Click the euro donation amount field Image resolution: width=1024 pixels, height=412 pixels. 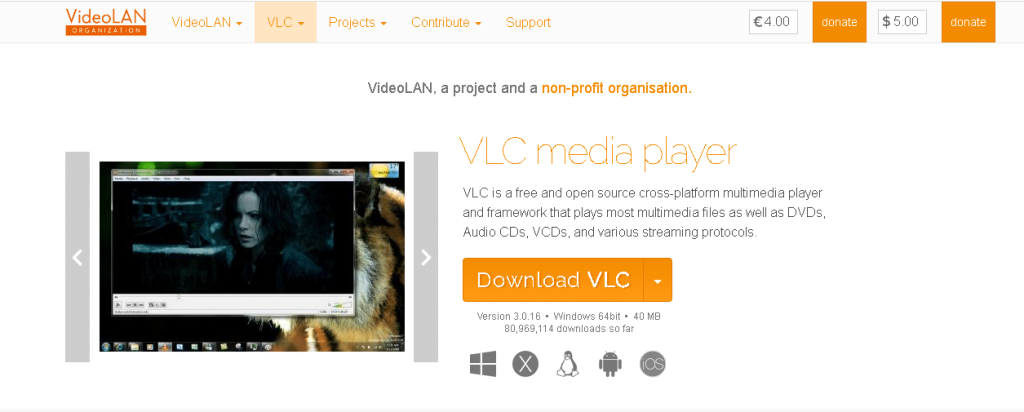point(773,22)
